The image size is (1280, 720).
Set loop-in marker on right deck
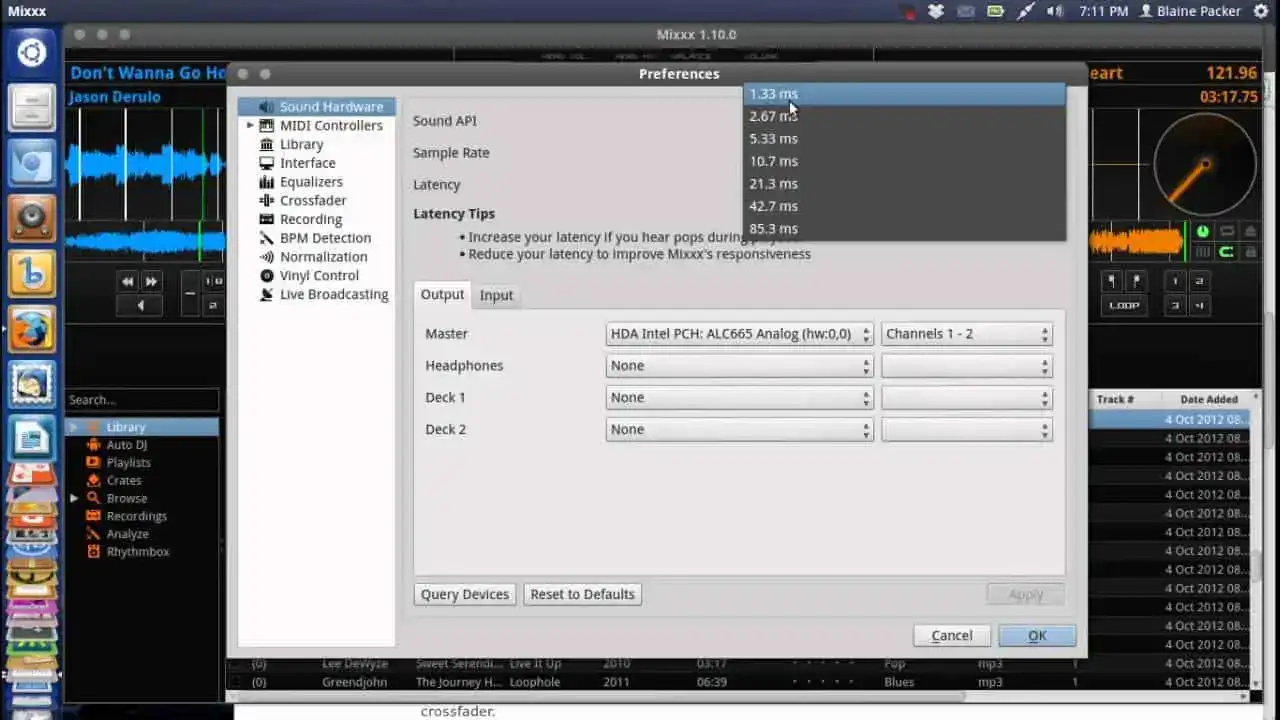(x=1111, y=282)
